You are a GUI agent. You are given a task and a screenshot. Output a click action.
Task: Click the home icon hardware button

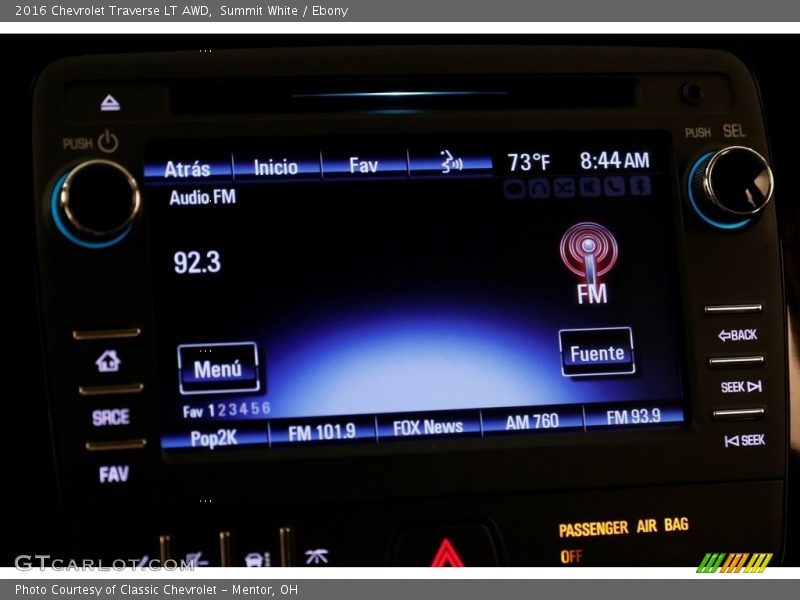(108, 361)
